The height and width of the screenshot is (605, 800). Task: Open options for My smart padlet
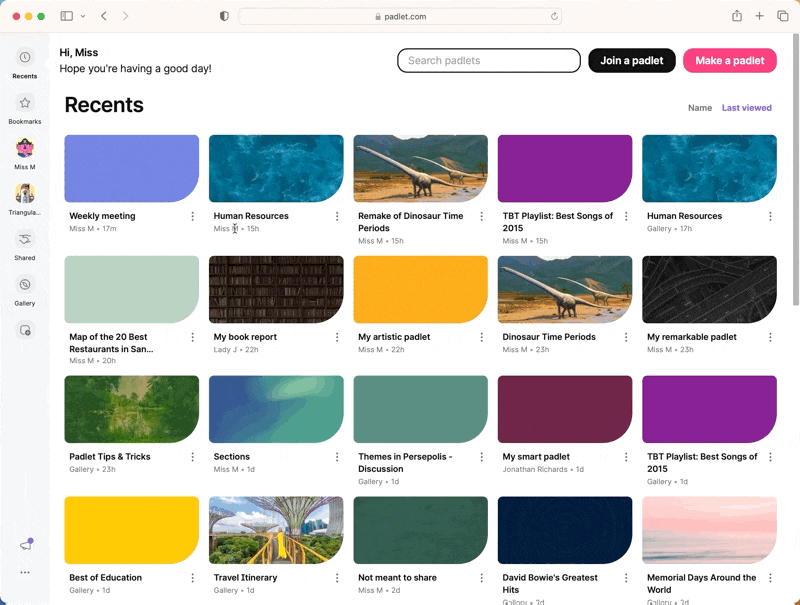pos(626,457)
